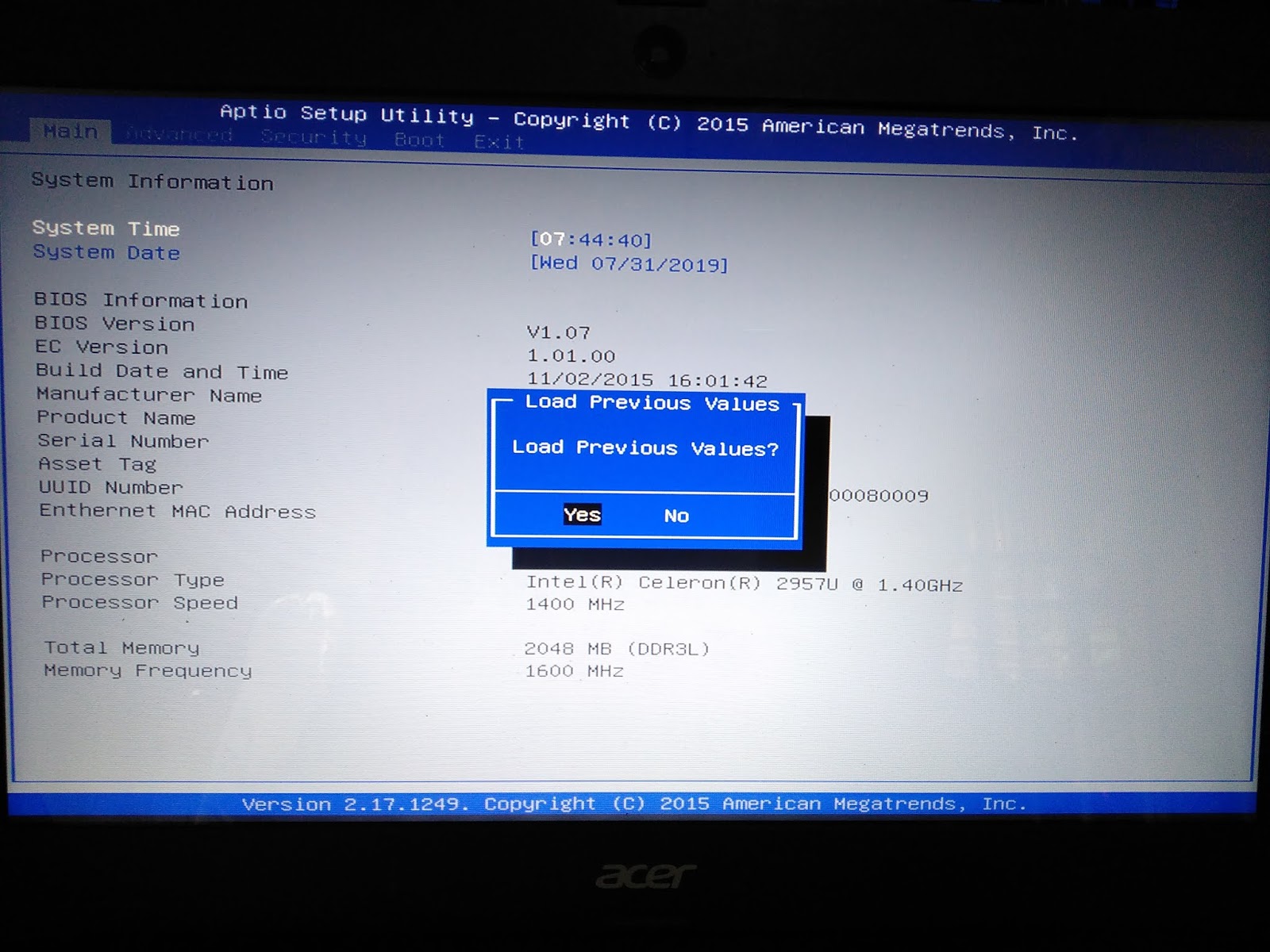This screenshot has width=1270, height=952.
Task: Click the Build Date and Time label
Action: (162, 371)
